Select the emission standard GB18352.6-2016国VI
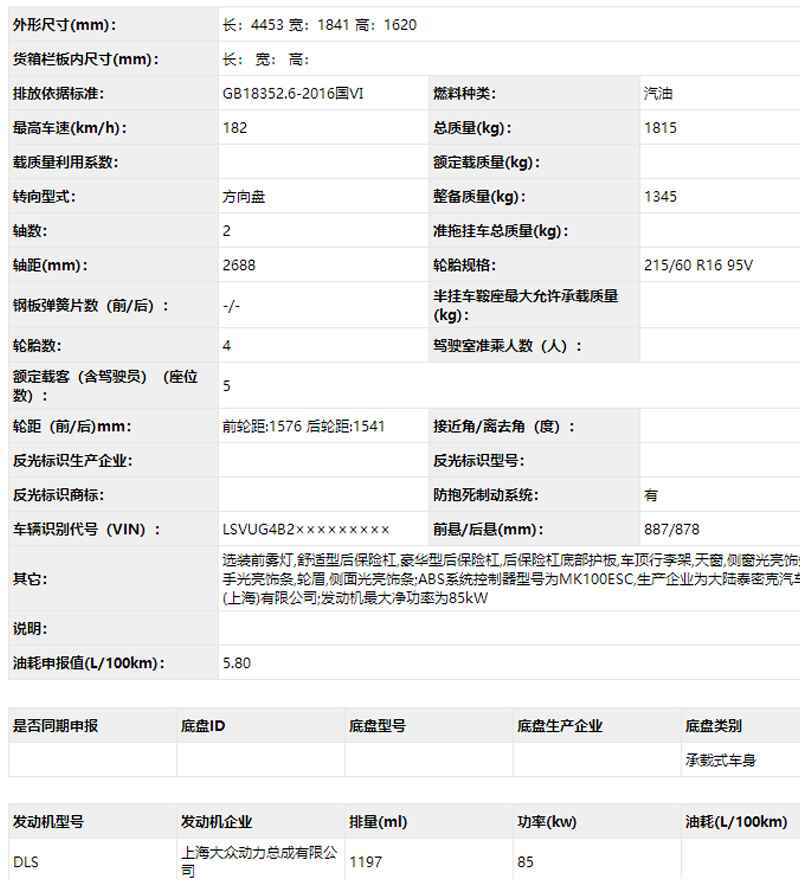 click(x=293, y=94)
